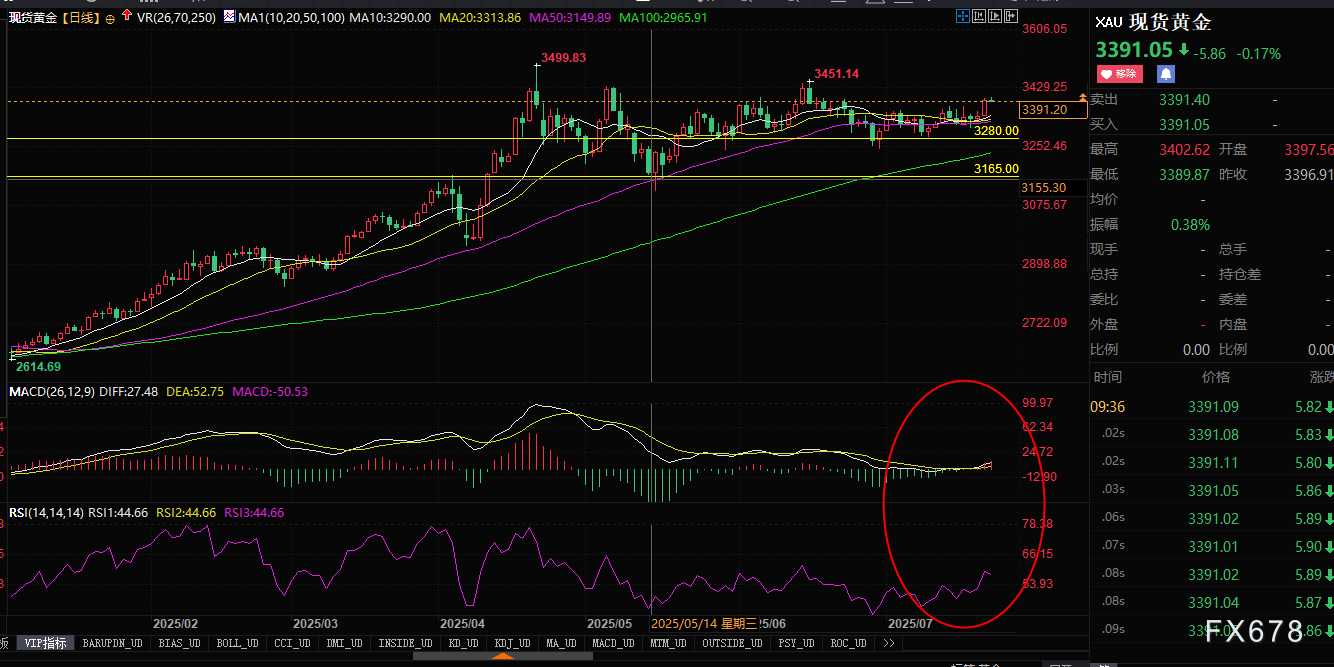The width and height of the screenshot is (1334, 667).
Task: Switch to the CCI_UD indicator tab
Action: (289, 643)
